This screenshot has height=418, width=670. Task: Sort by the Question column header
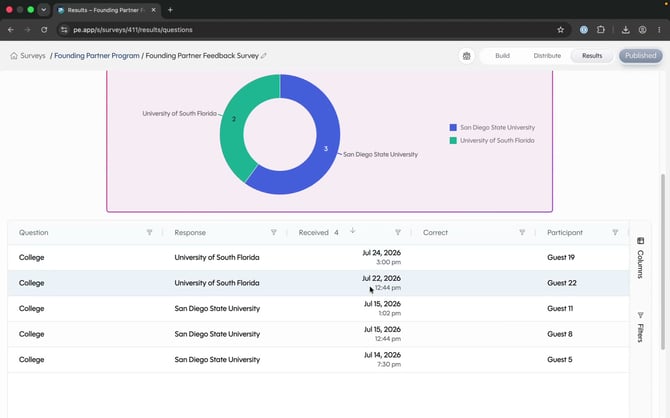(33, 233)
